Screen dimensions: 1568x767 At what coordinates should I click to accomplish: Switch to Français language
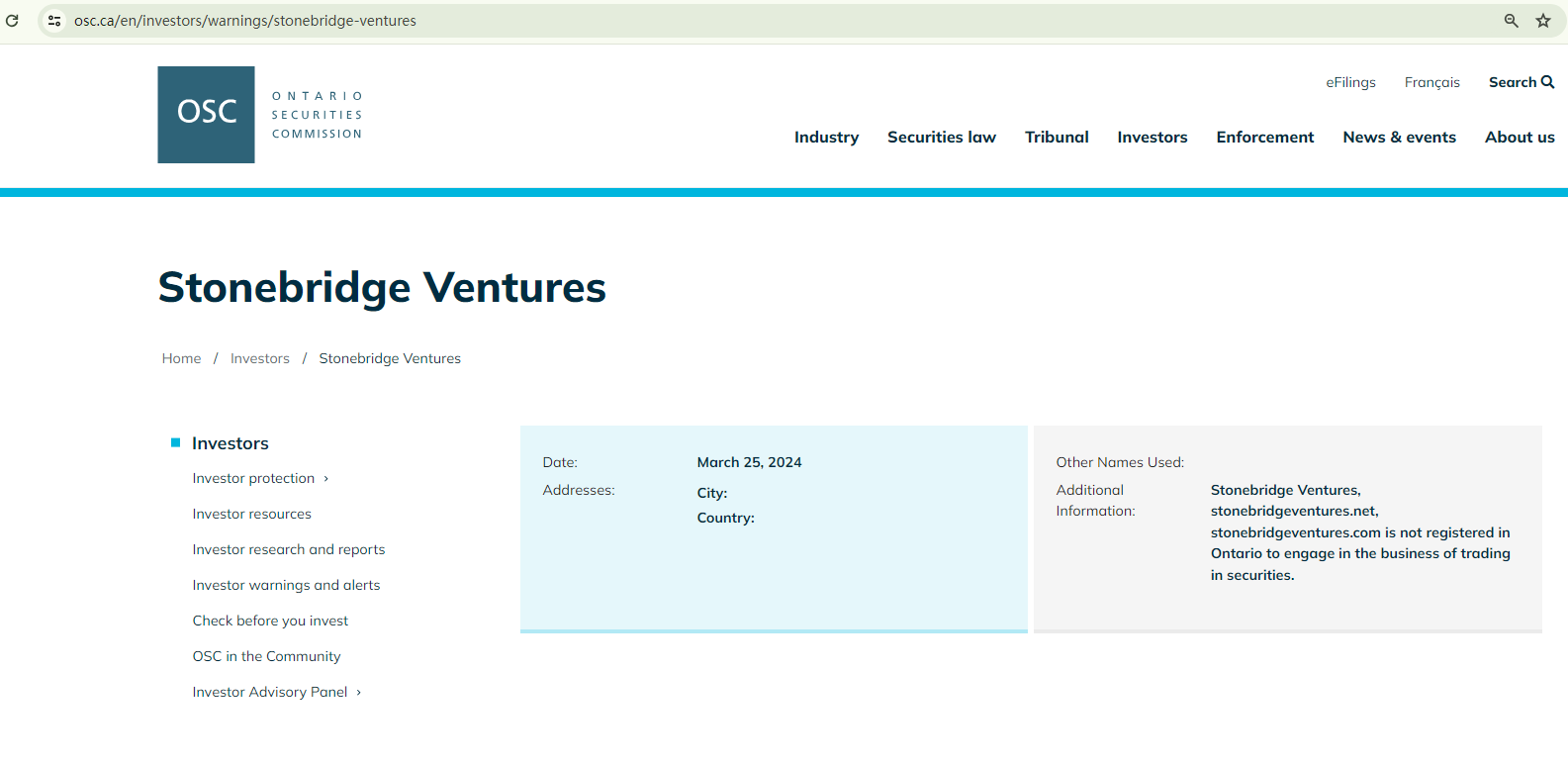pyautogui.click(x=1431, y=82)
